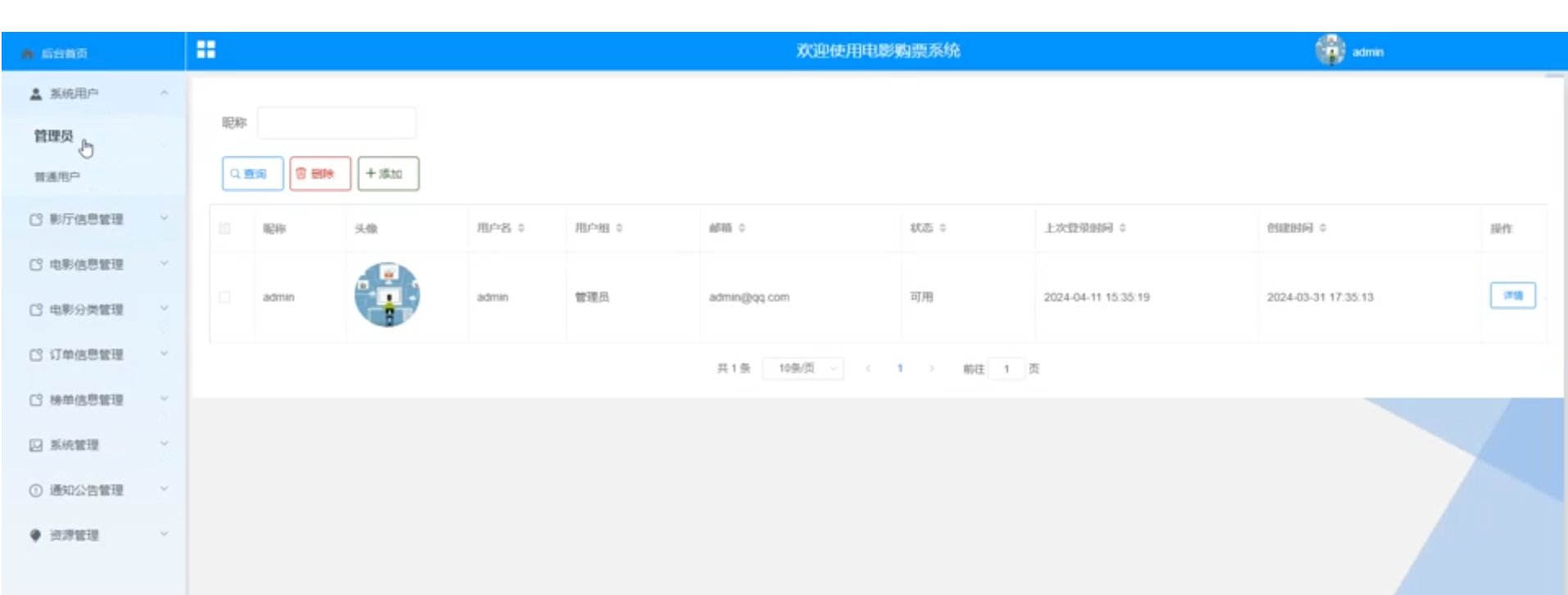Click the home icon beside 后台首页

pyautogui.click(x=28, y=53)
